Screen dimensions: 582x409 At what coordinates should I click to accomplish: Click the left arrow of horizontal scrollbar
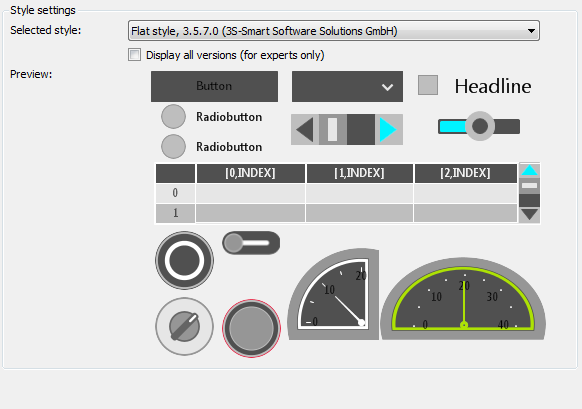[x=305, y=130]
